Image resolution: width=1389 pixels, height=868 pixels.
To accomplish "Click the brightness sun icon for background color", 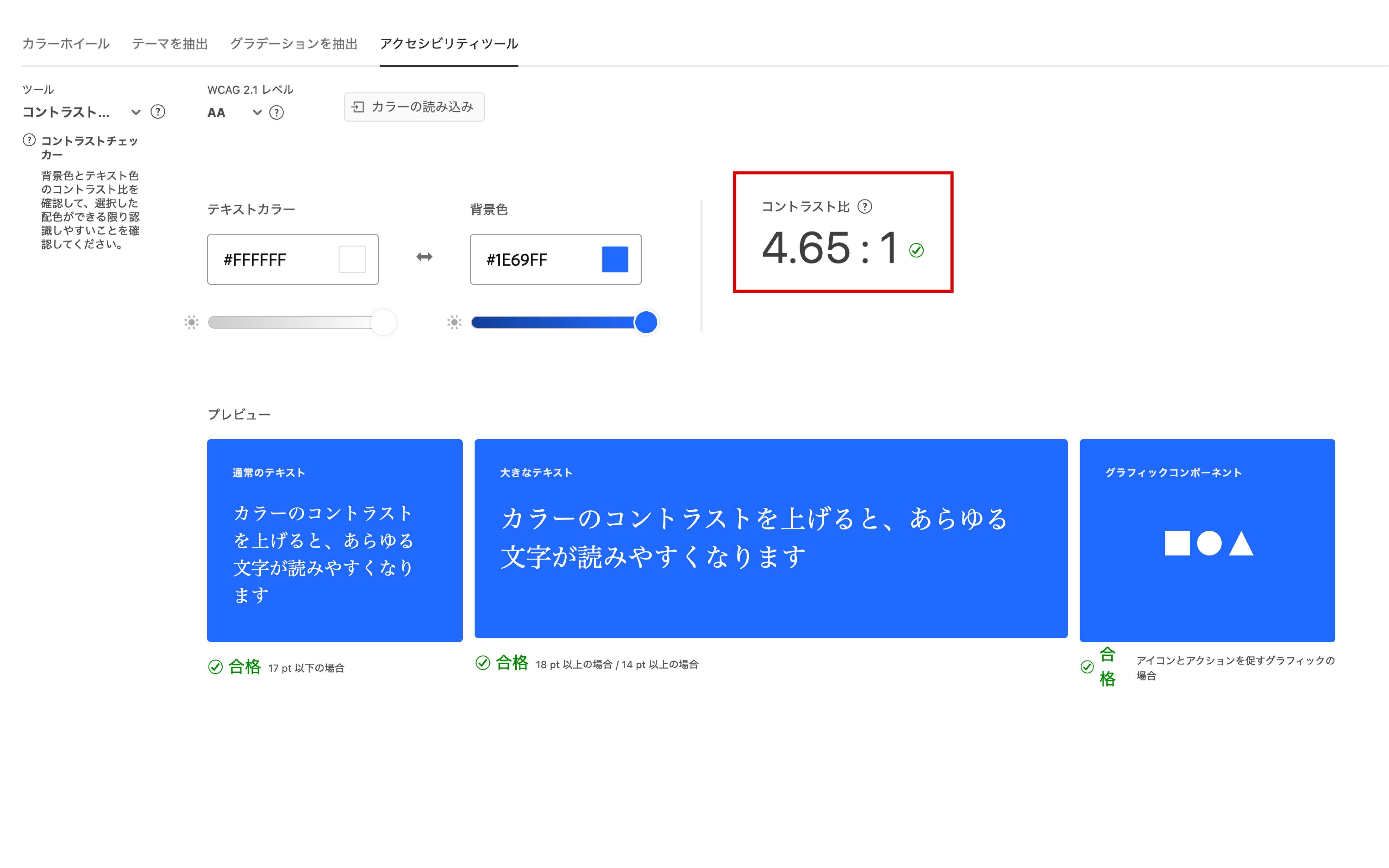I will click(454, 322).
